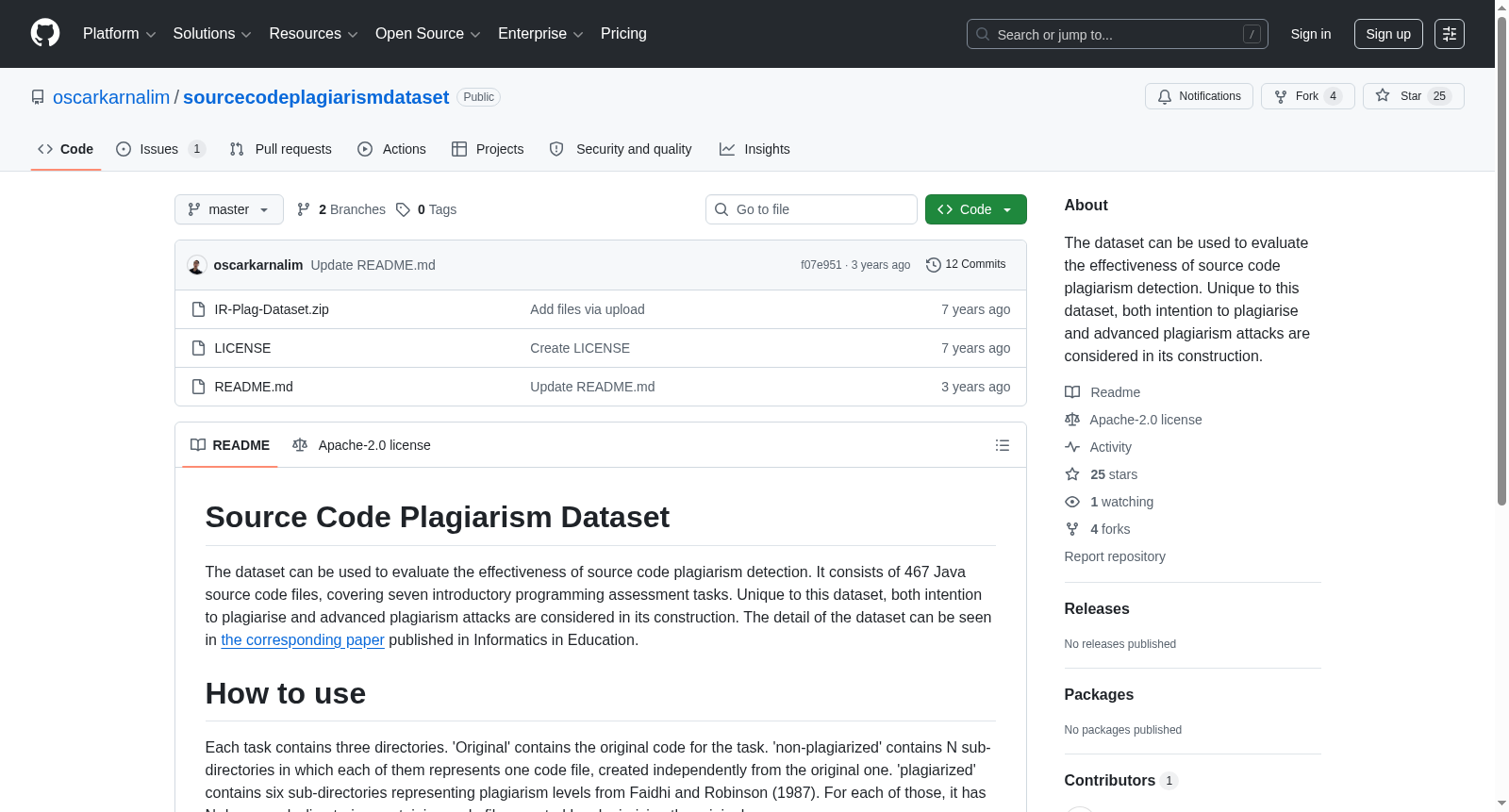
Task: Open the f07e951 commit hash link
Action: (x=821, y=265)
